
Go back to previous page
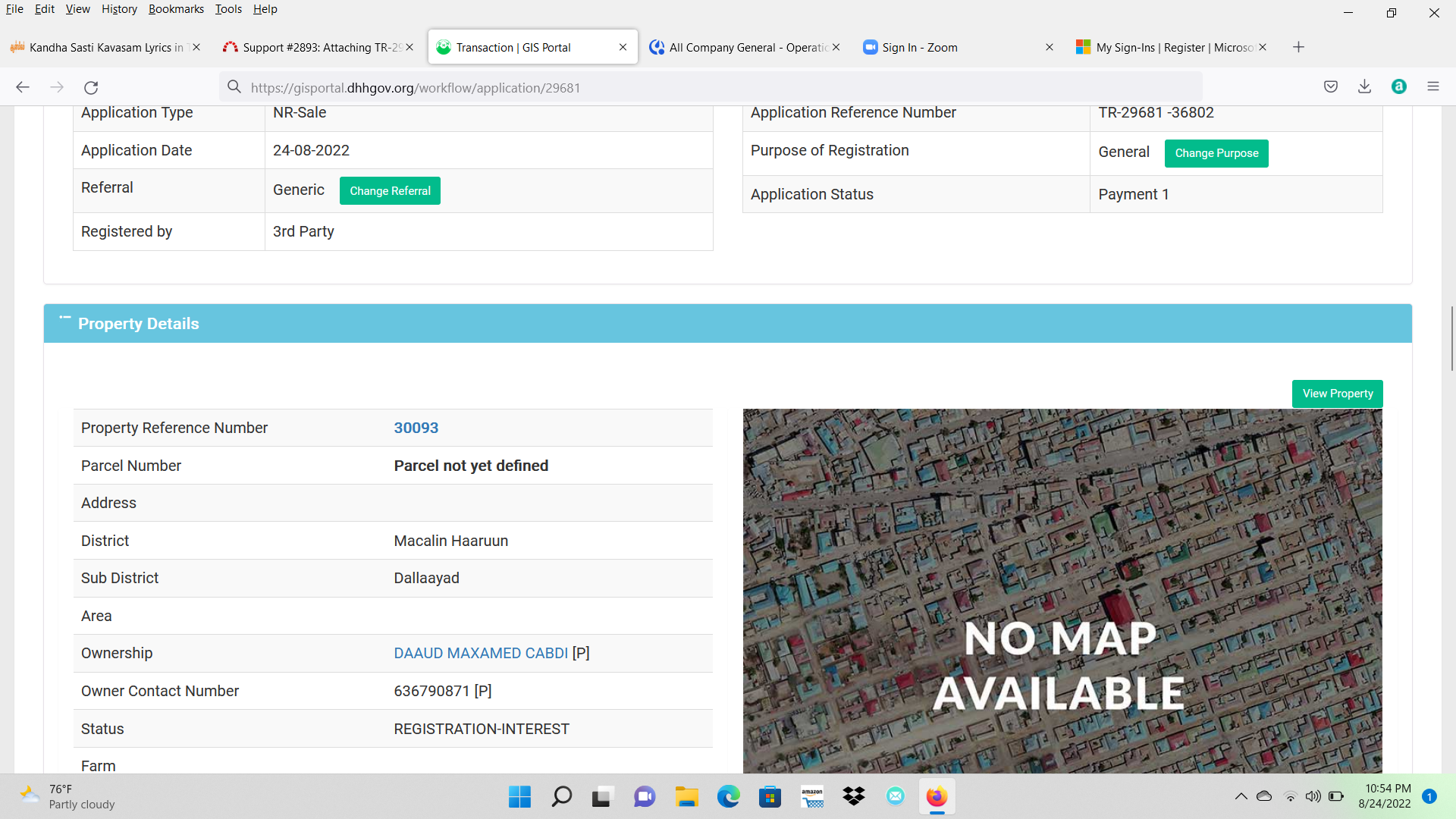tap(23, 87)
